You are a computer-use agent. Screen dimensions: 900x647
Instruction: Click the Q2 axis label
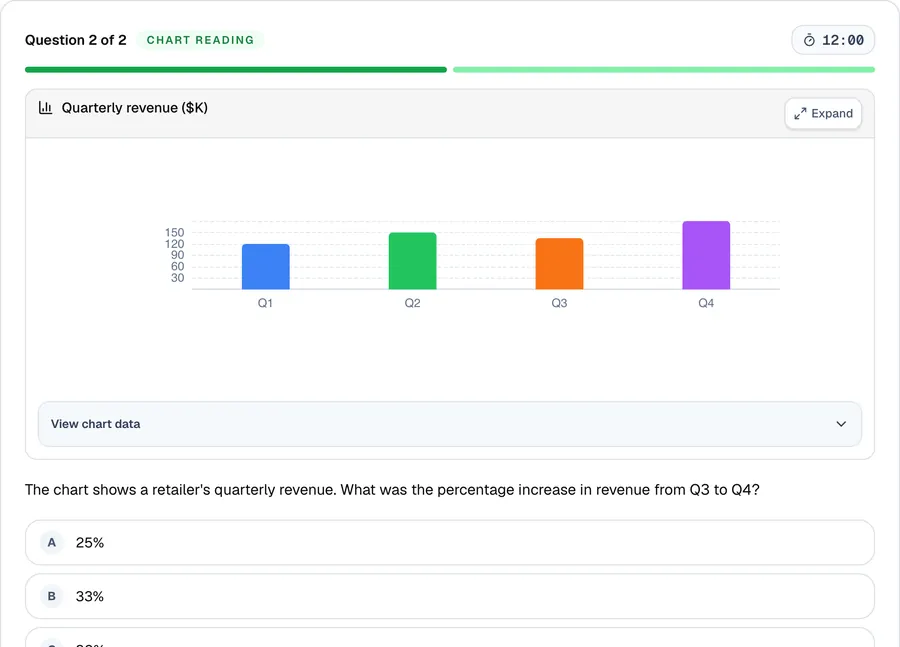click(413, 303)
